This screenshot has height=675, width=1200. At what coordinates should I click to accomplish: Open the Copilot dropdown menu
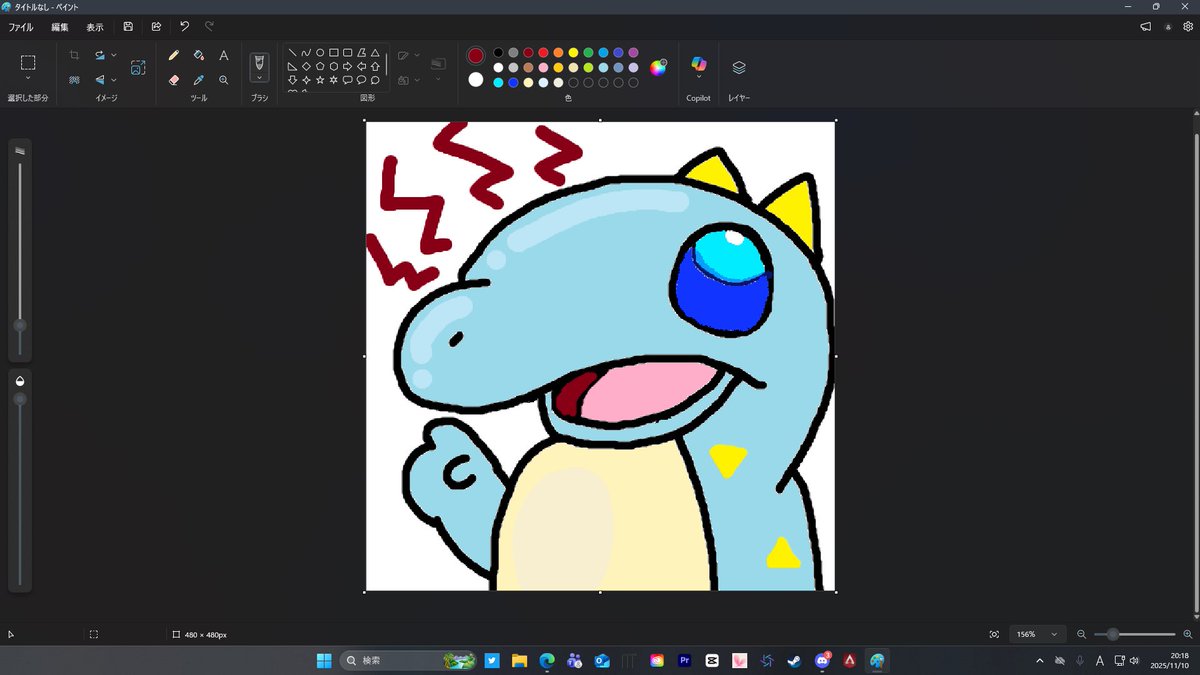coord(698,78)
